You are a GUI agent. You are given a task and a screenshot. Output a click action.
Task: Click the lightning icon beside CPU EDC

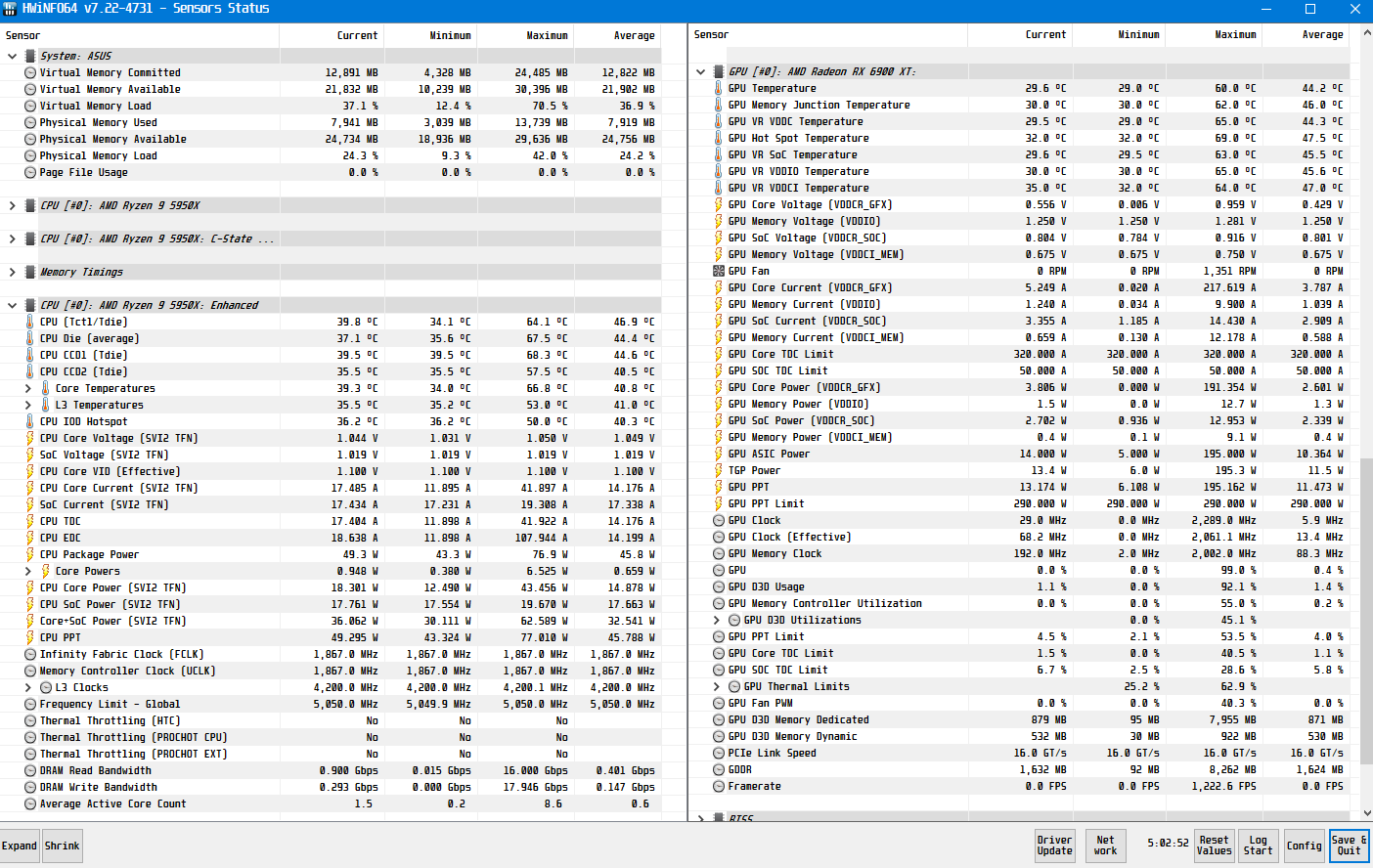click(x=30, y=538)
